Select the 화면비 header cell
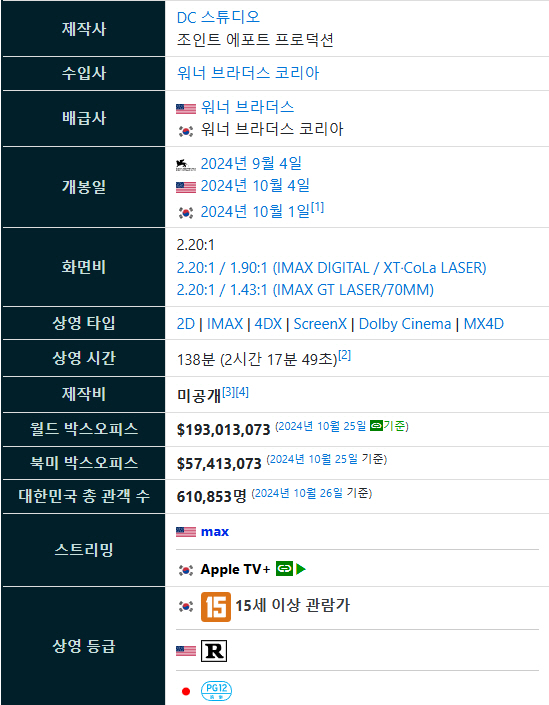 click(84, 267)
